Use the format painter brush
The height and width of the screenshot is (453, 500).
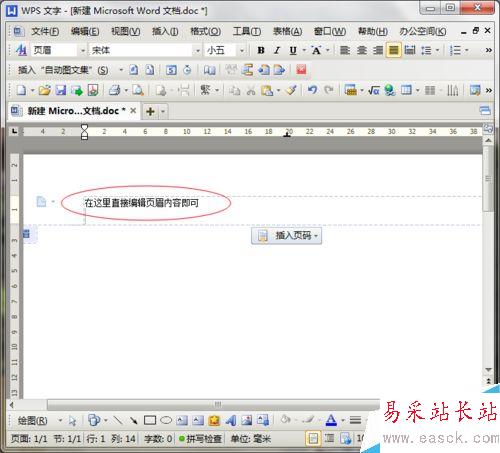tap(292, 90)
